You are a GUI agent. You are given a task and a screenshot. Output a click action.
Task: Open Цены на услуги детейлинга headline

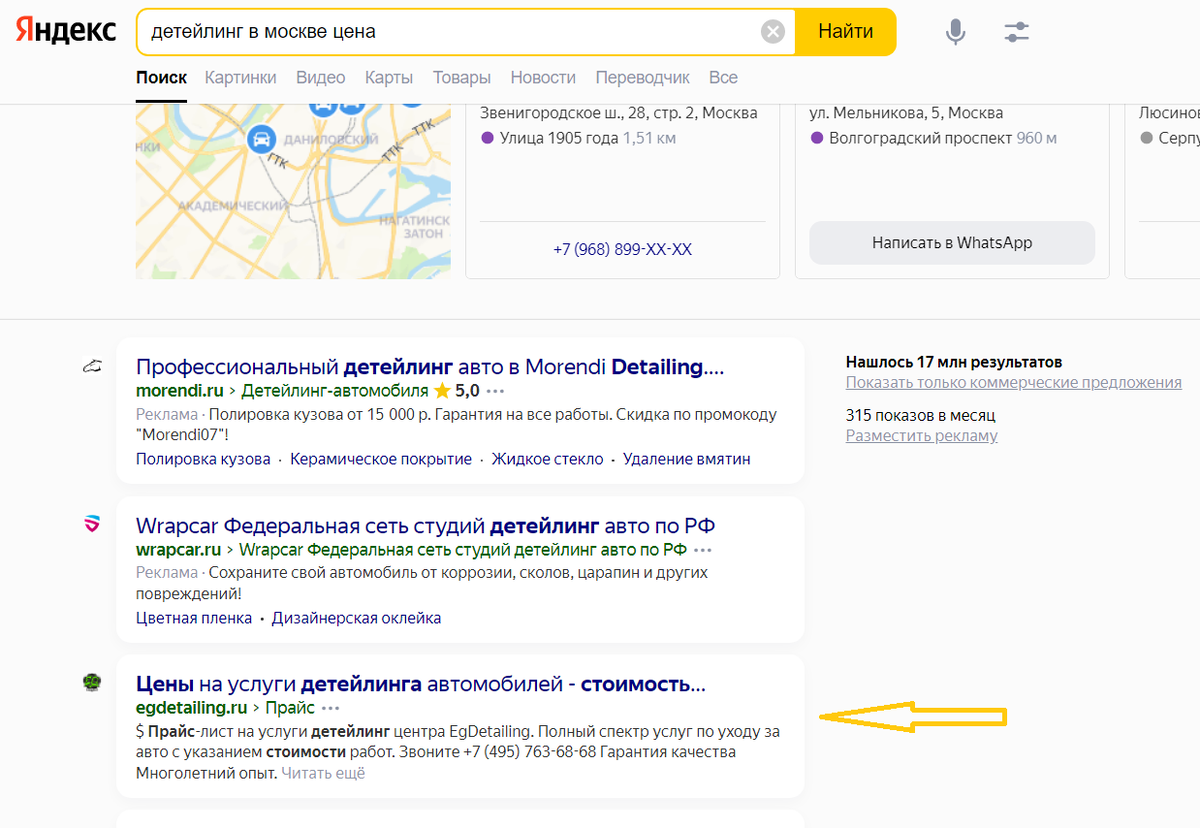(x=421, y=685)
